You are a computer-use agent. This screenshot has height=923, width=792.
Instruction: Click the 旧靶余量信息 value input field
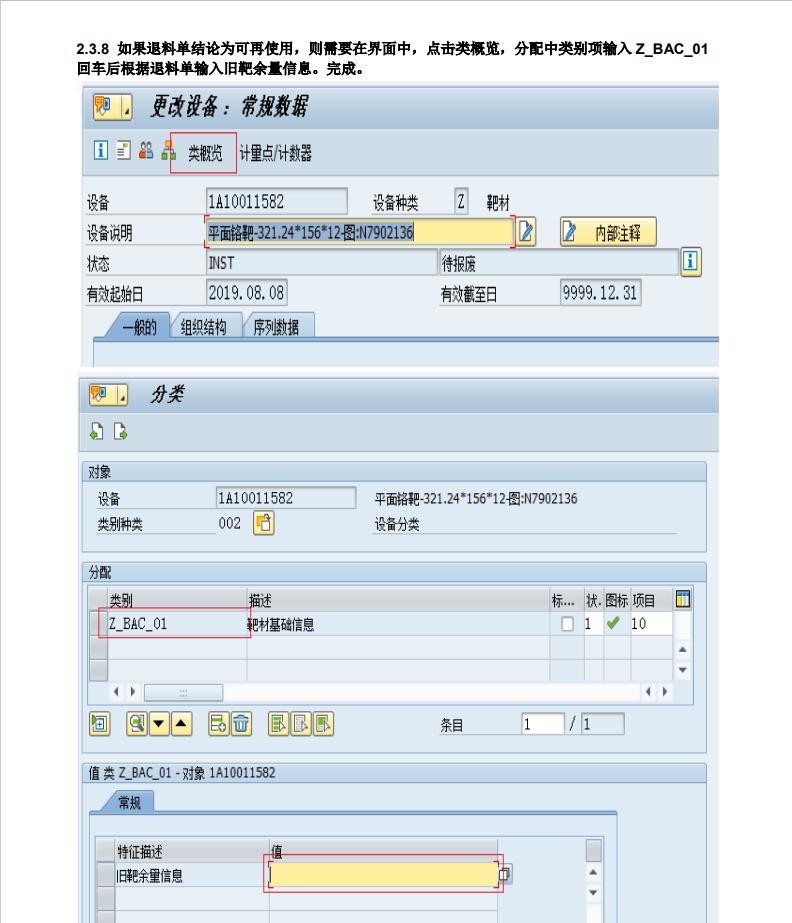click(x=383, y=875)
